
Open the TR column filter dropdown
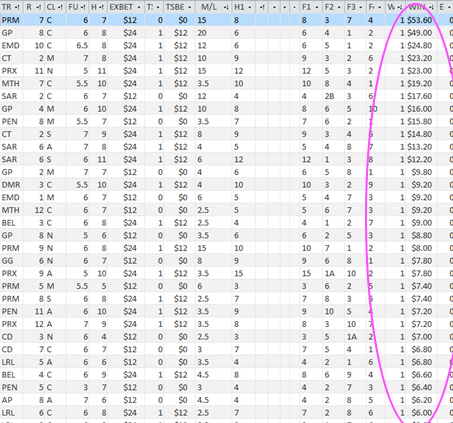click(17, 7)
